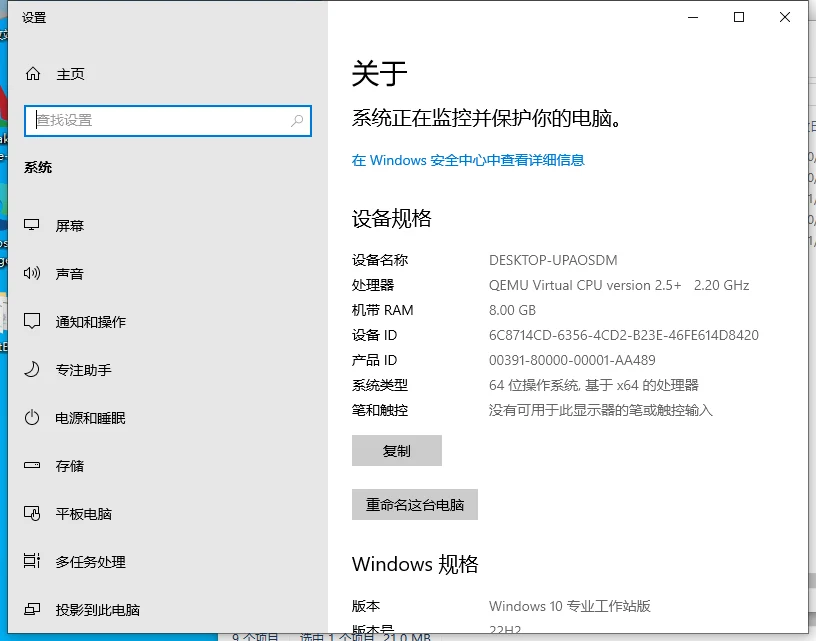Image resolution: width=816 pixels, height=641 pixels.
Task: Minimize the 设置 window
Action: tap(693, 17)
